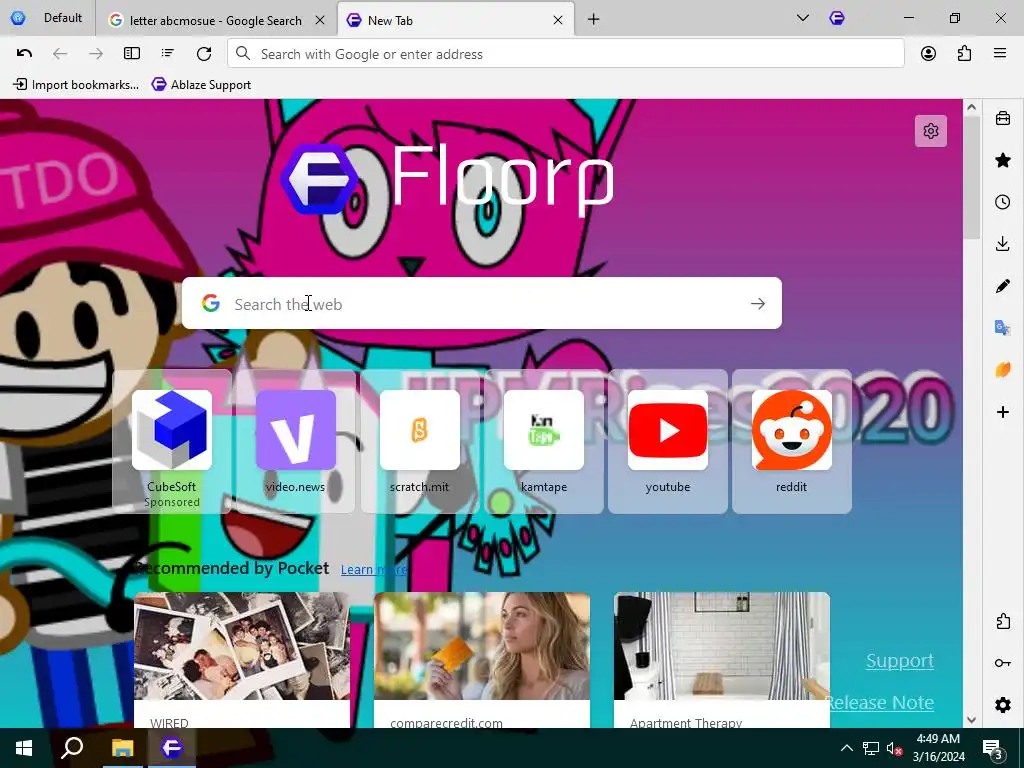Open Google Translate sidebar panel

point(1003,328)
